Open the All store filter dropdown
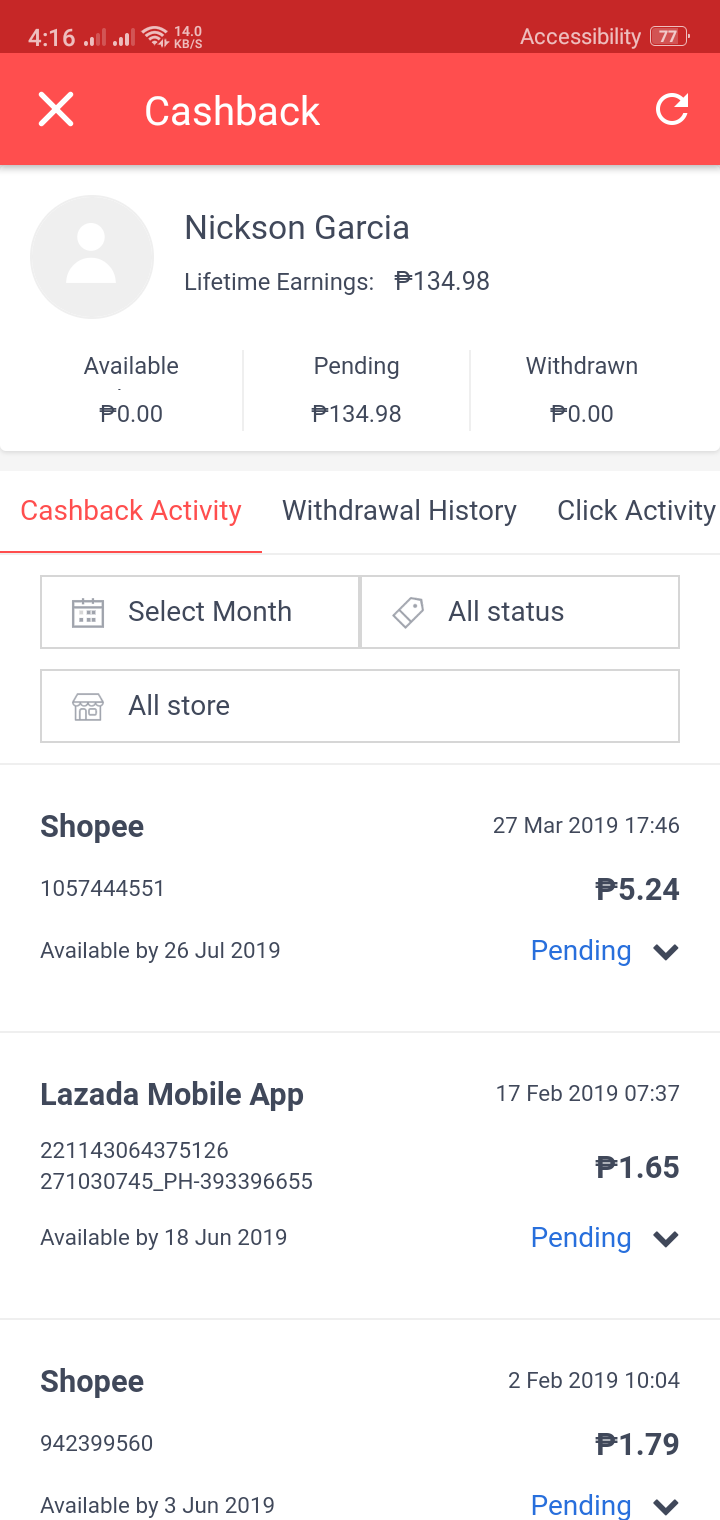720x1520 pixels. pyautogui.click(x=360, y=706)
